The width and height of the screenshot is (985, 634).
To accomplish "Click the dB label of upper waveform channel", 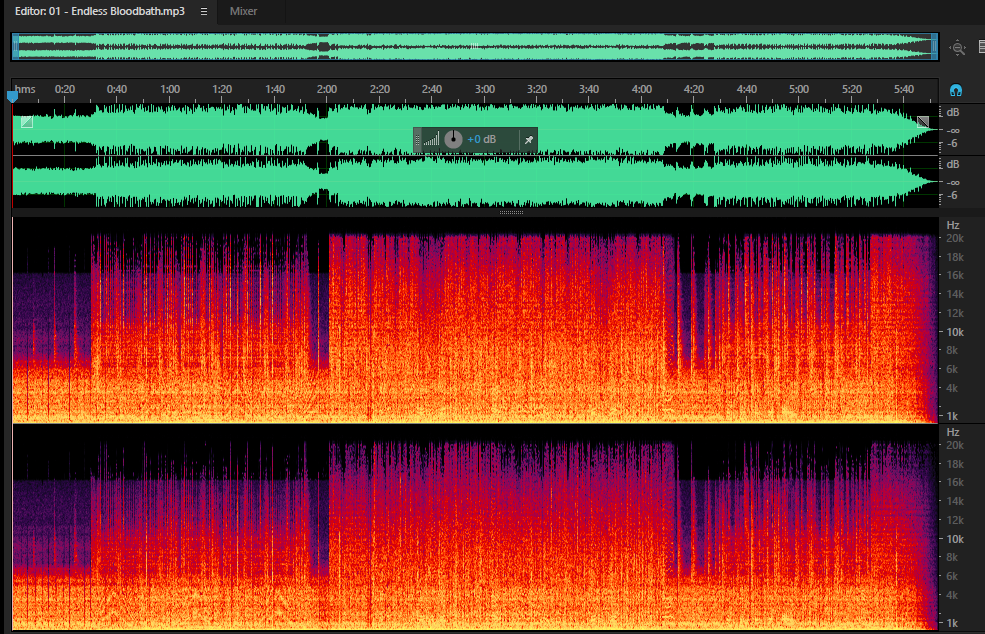I will [953, 112].
